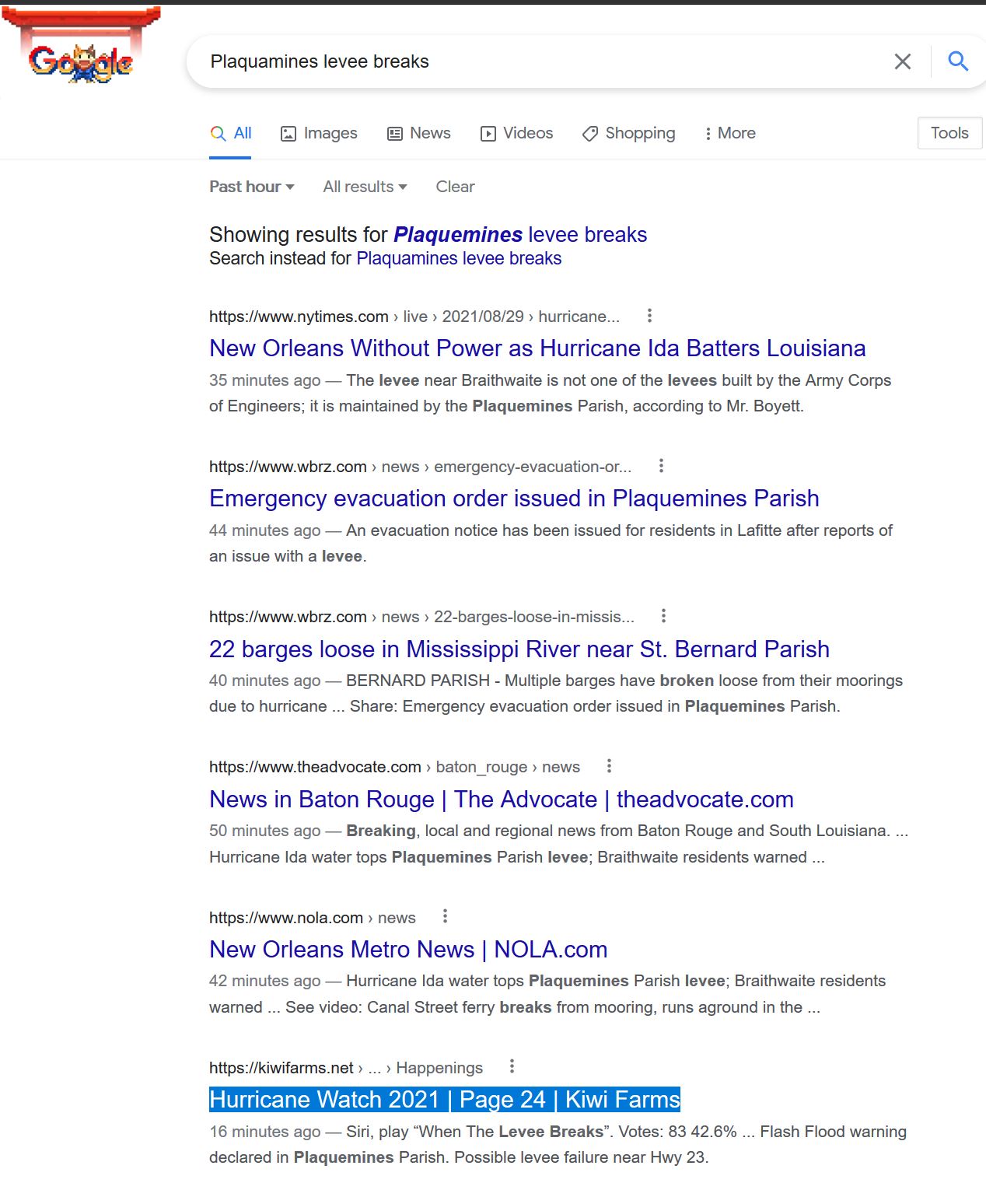Switch to the News tab
The width and height of the screenshot is (986, 1204).
pyautogui.click(x=419, y=133)
